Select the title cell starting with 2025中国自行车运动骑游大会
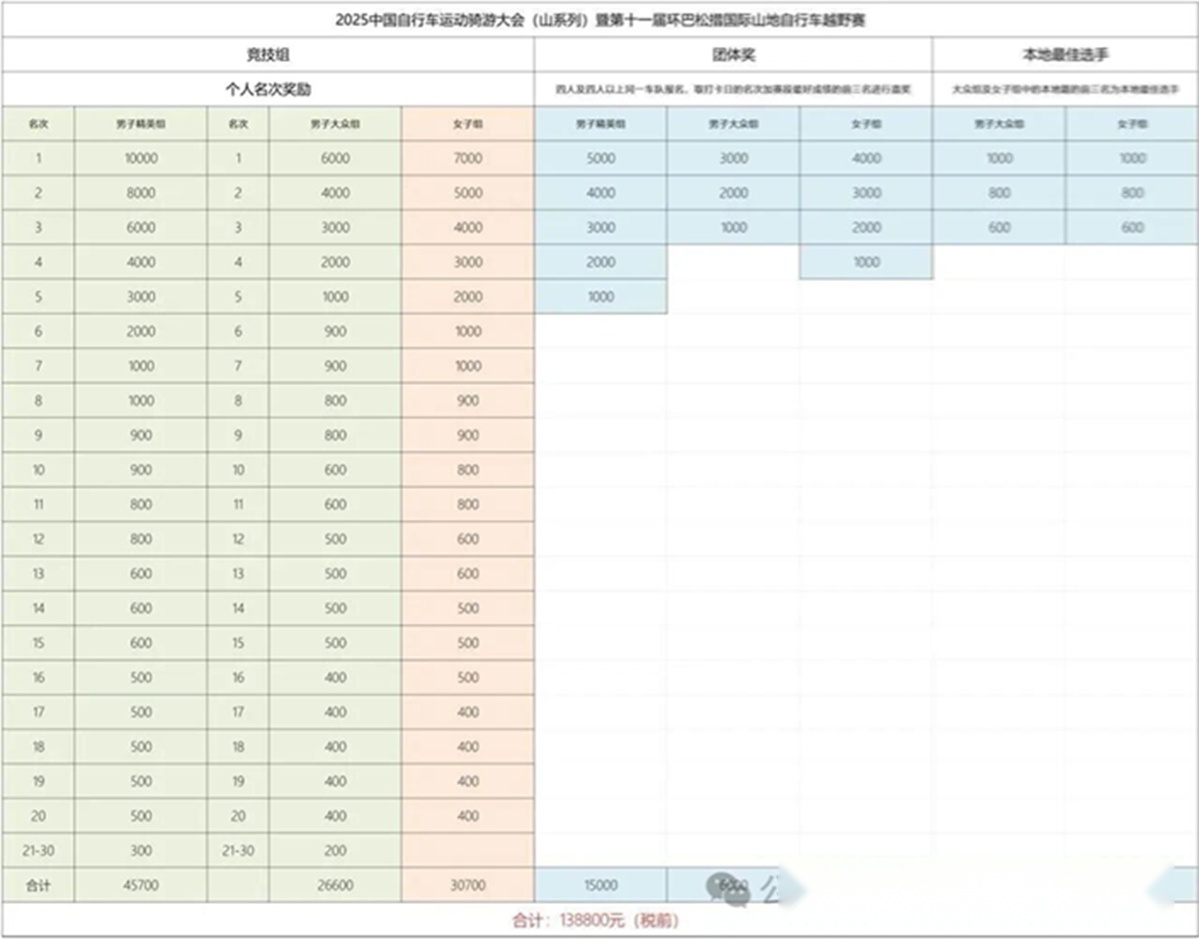 (x=600, y=20)
